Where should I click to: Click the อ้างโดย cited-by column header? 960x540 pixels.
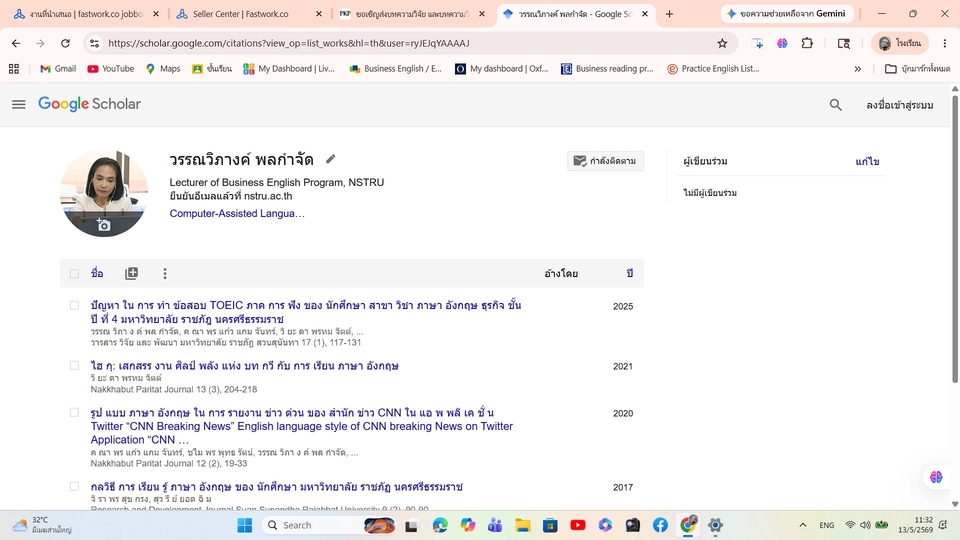click(x=561, y=274)
